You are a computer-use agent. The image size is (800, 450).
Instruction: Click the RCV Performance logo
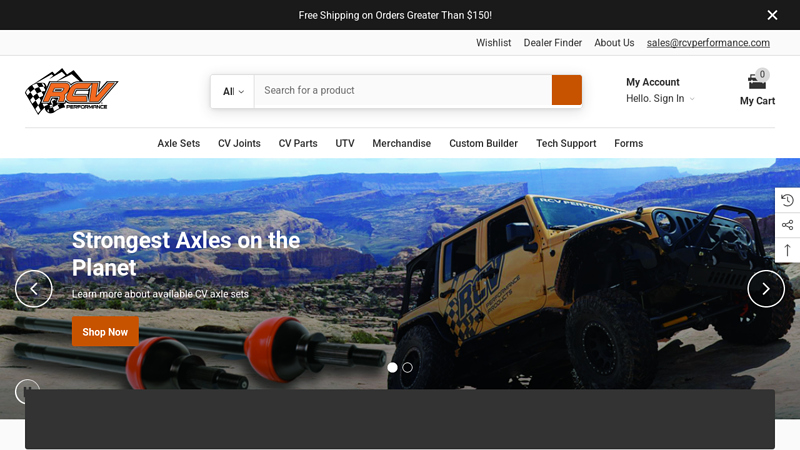71,92
